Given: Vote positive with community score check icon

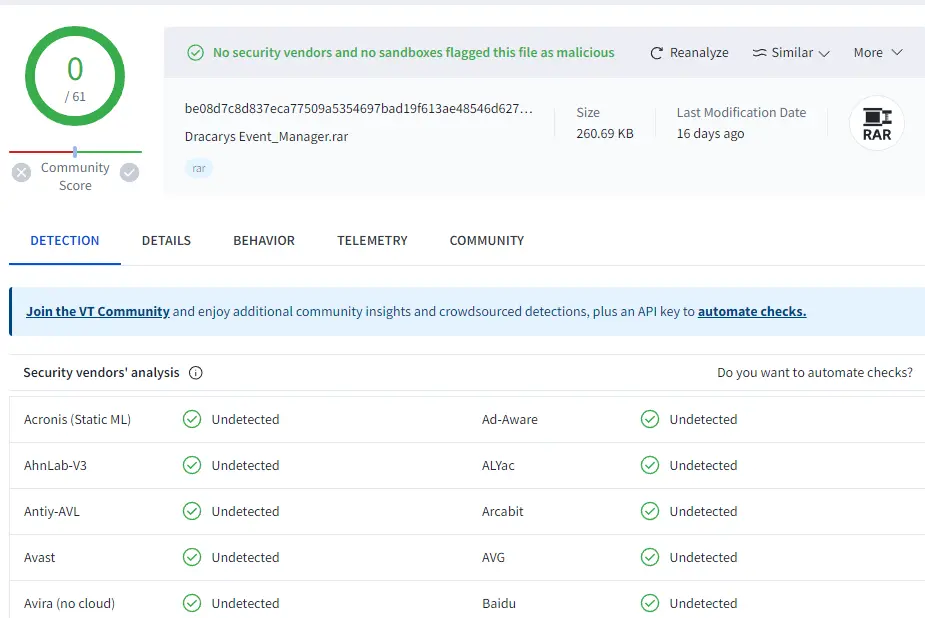Looking at the screenshot, I should 130,173.
